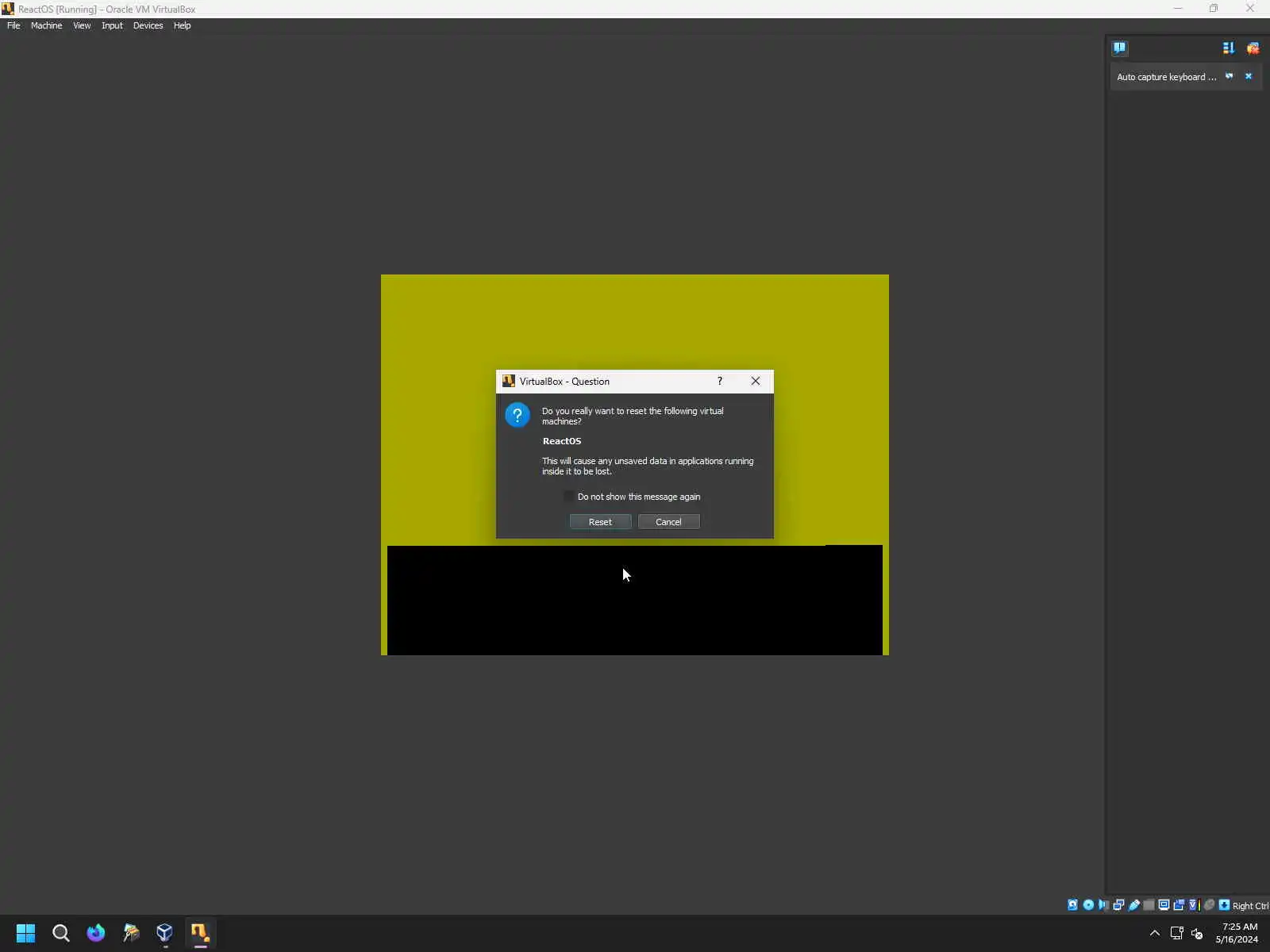Viewport: 1270px width, 952px height.
Task: Open the Help menu
Action: (x=182, y=25)
